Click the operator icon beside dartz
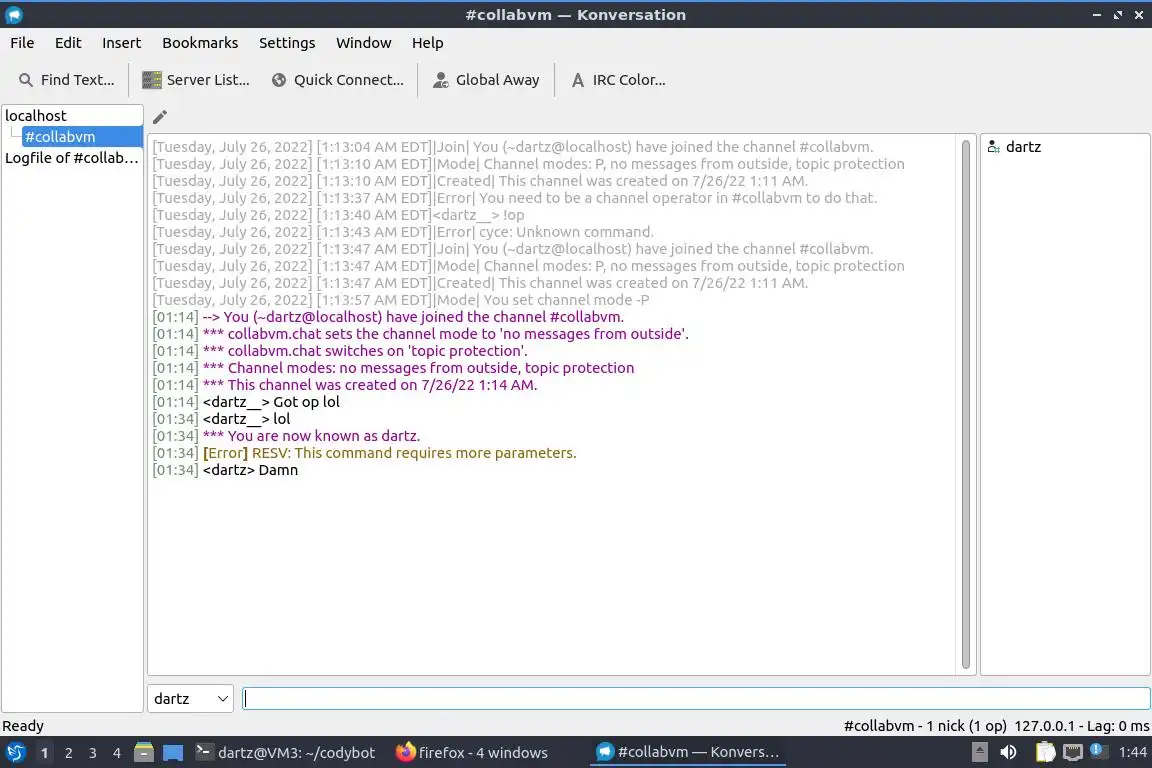Viewport: 1152px width, 768px height. pyautogui.click(x=993, y=147)
